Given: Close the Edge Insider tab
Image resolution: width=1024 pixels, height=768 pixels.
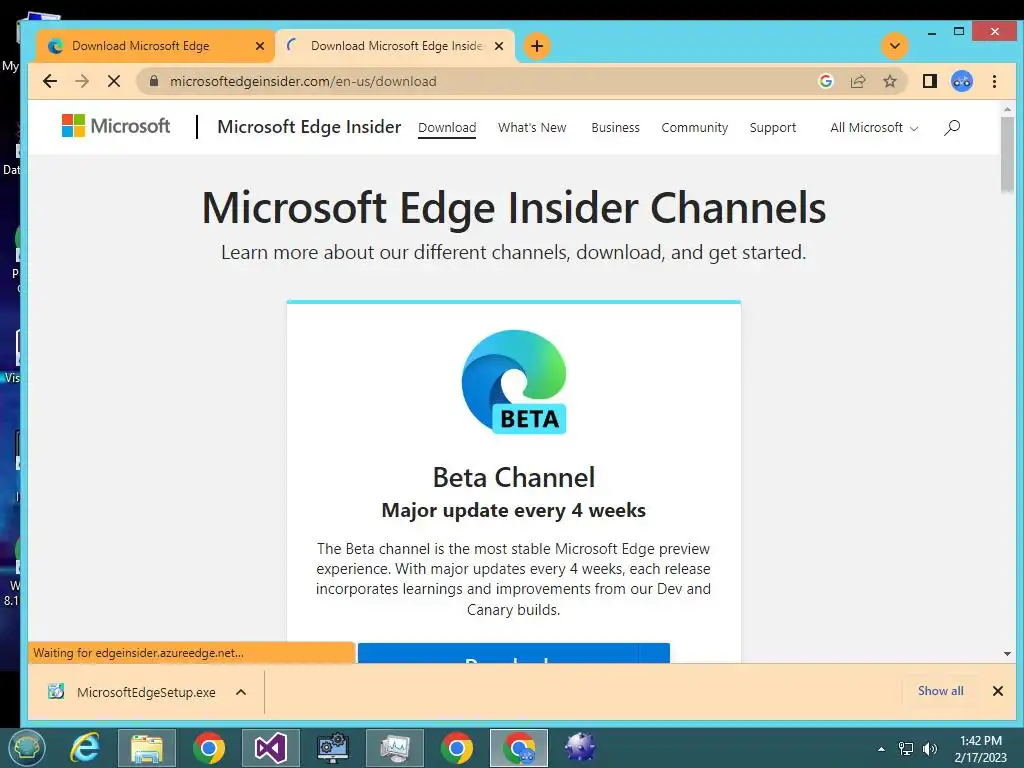Looking at the screenshot, I should click(499, 46).
